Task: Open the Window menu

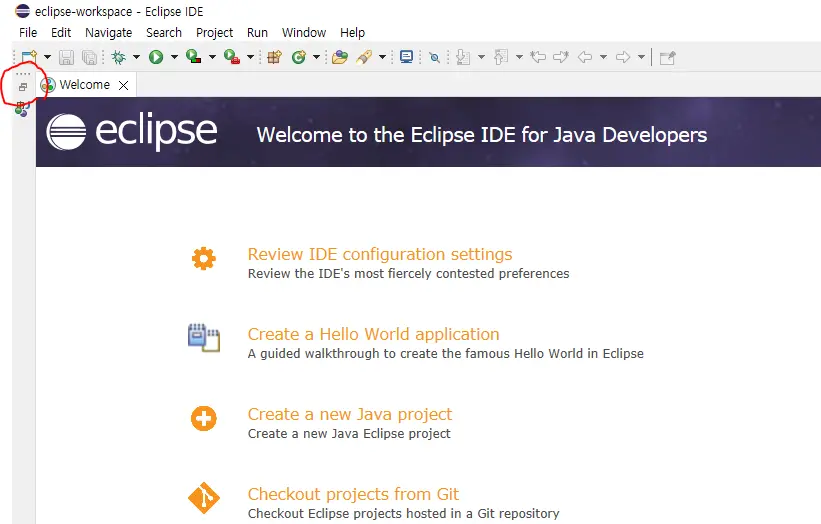Action: pyautogui.click(x=304, y=32)
